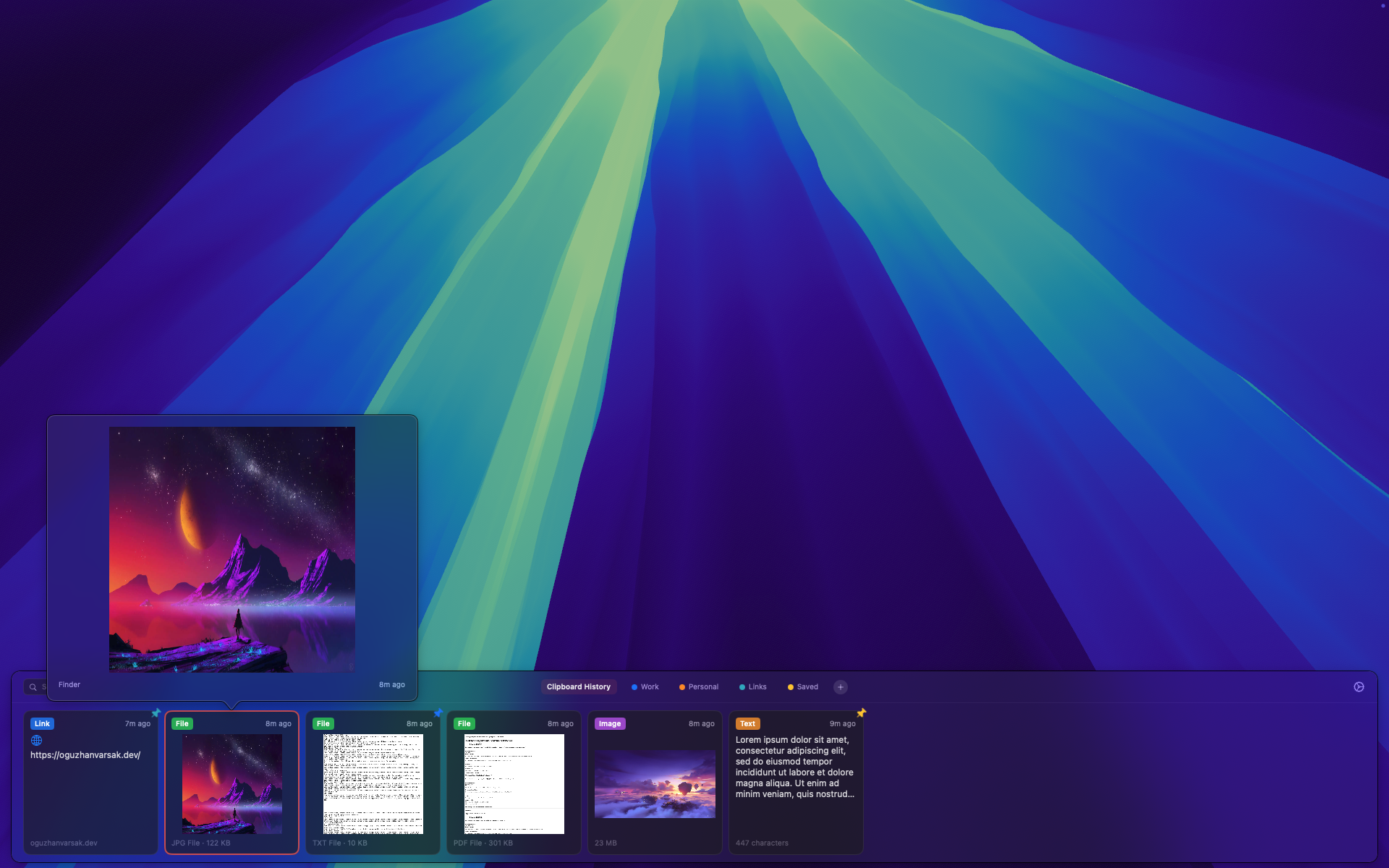Click the magnifying glass search icon
The height and width of the screenshot is (868, 1389).
tap(32, 686)
